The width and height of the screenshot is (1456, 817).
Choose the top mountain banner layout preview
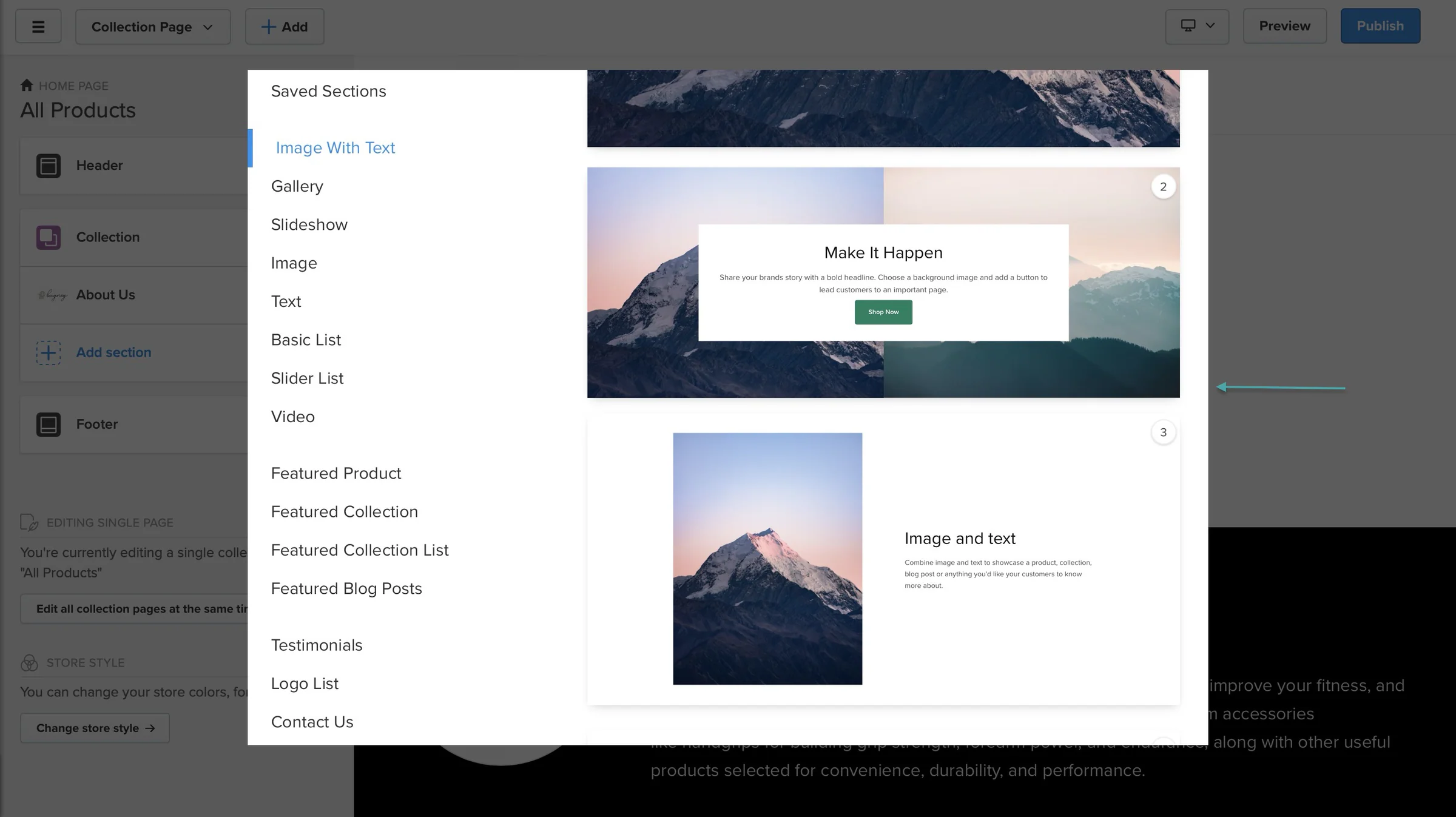tap(883, 109)
